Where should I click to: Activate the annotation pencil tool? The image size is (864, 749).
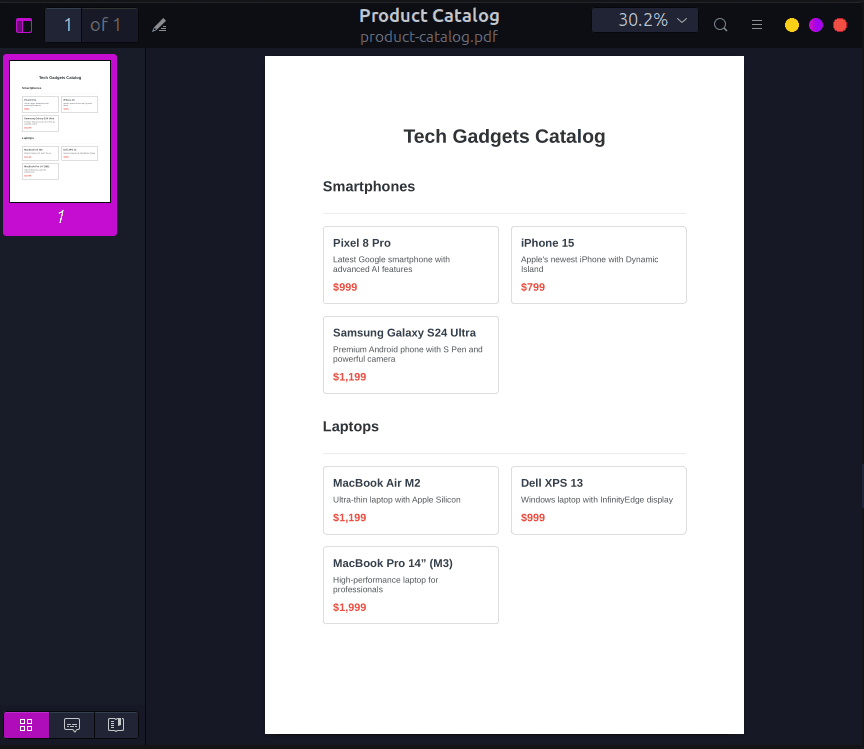159,24
